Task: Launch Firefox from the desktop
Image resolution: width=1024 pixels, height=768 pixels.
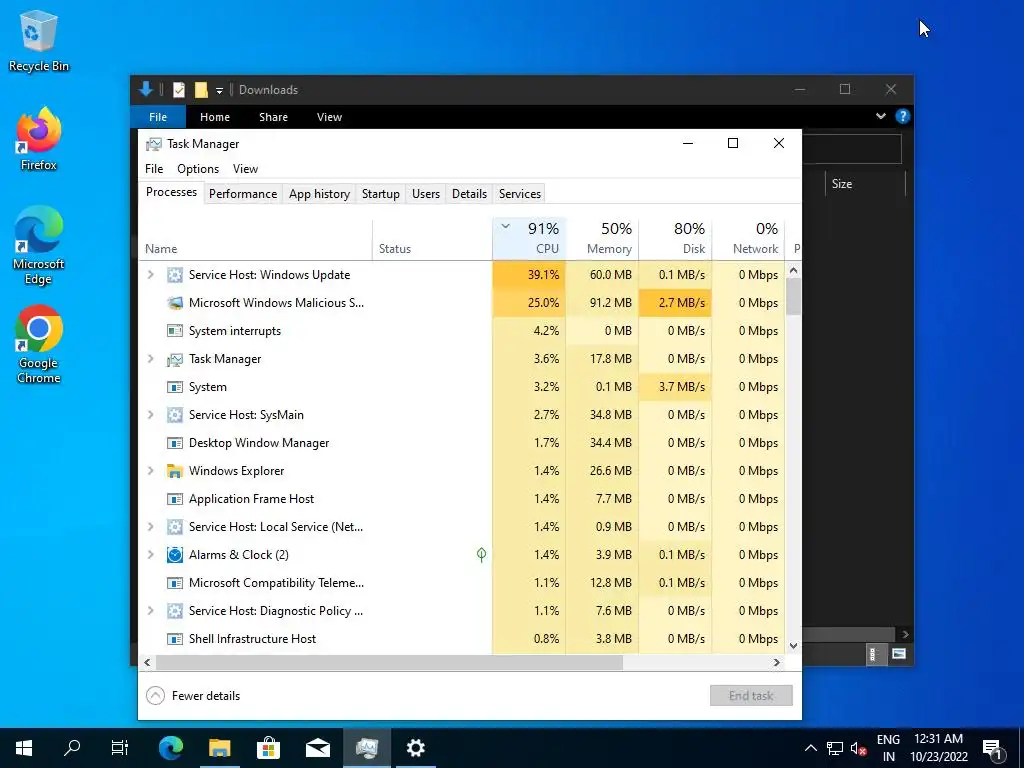Action: 39,139
